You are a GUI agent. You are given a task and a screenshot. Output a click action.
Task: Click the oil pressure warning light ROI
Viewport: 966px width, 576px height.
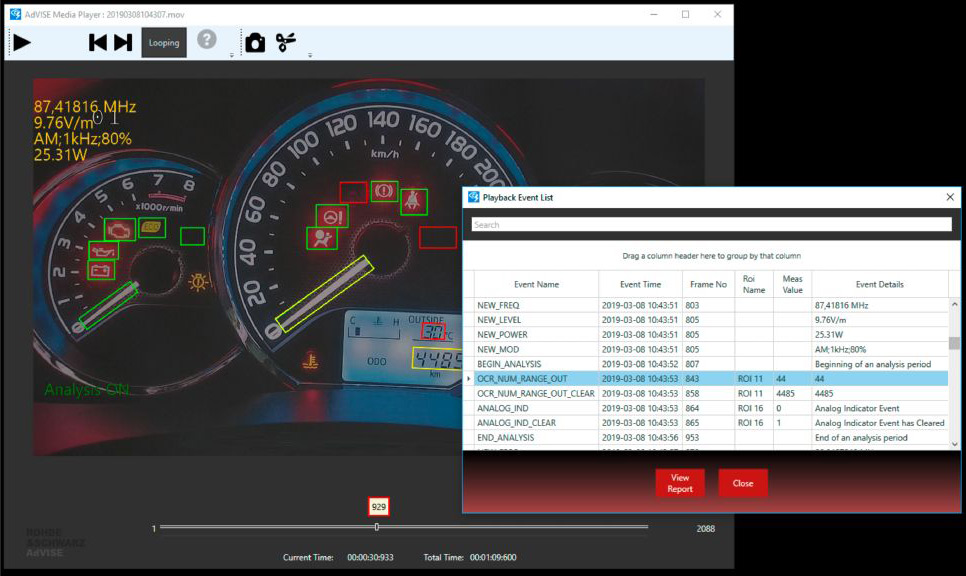tap(104, 251)
